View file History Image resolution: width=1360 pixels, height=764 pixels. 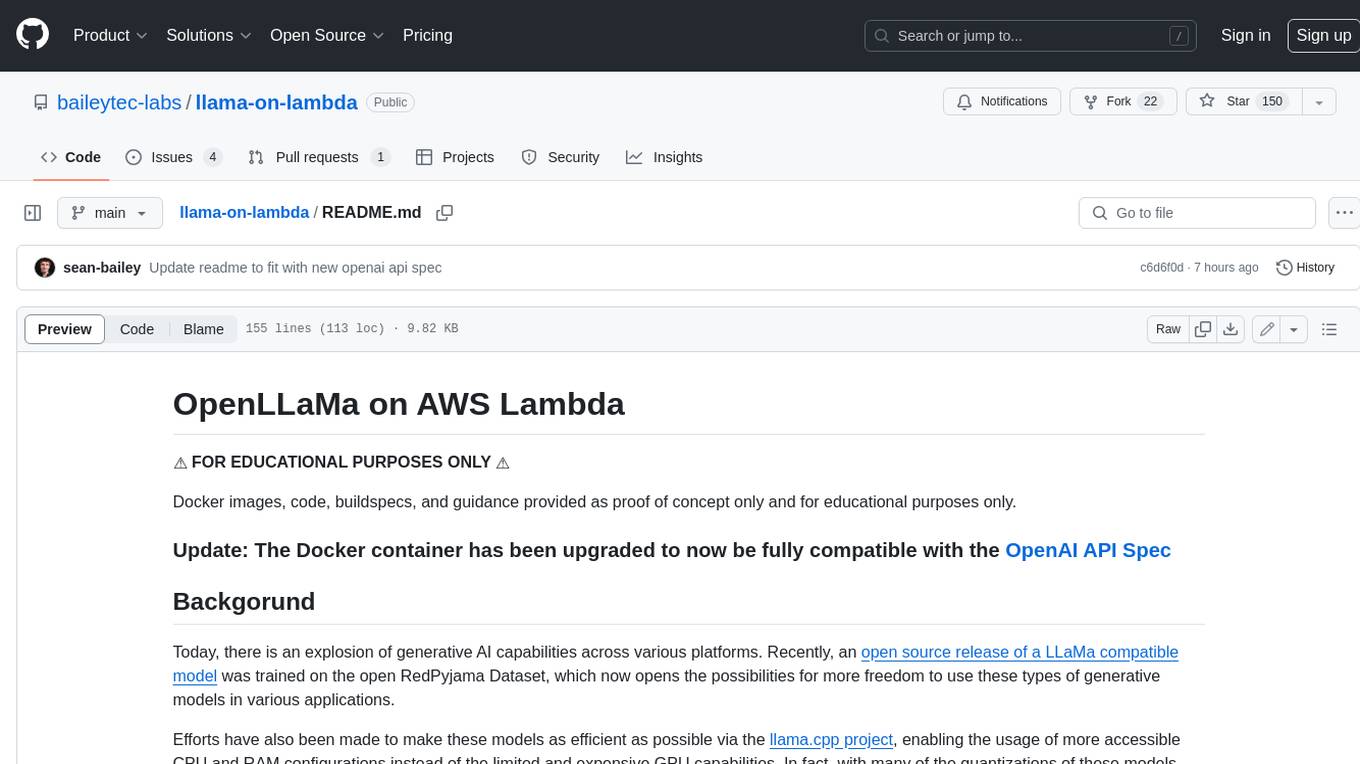click(x=1305, y=268)
